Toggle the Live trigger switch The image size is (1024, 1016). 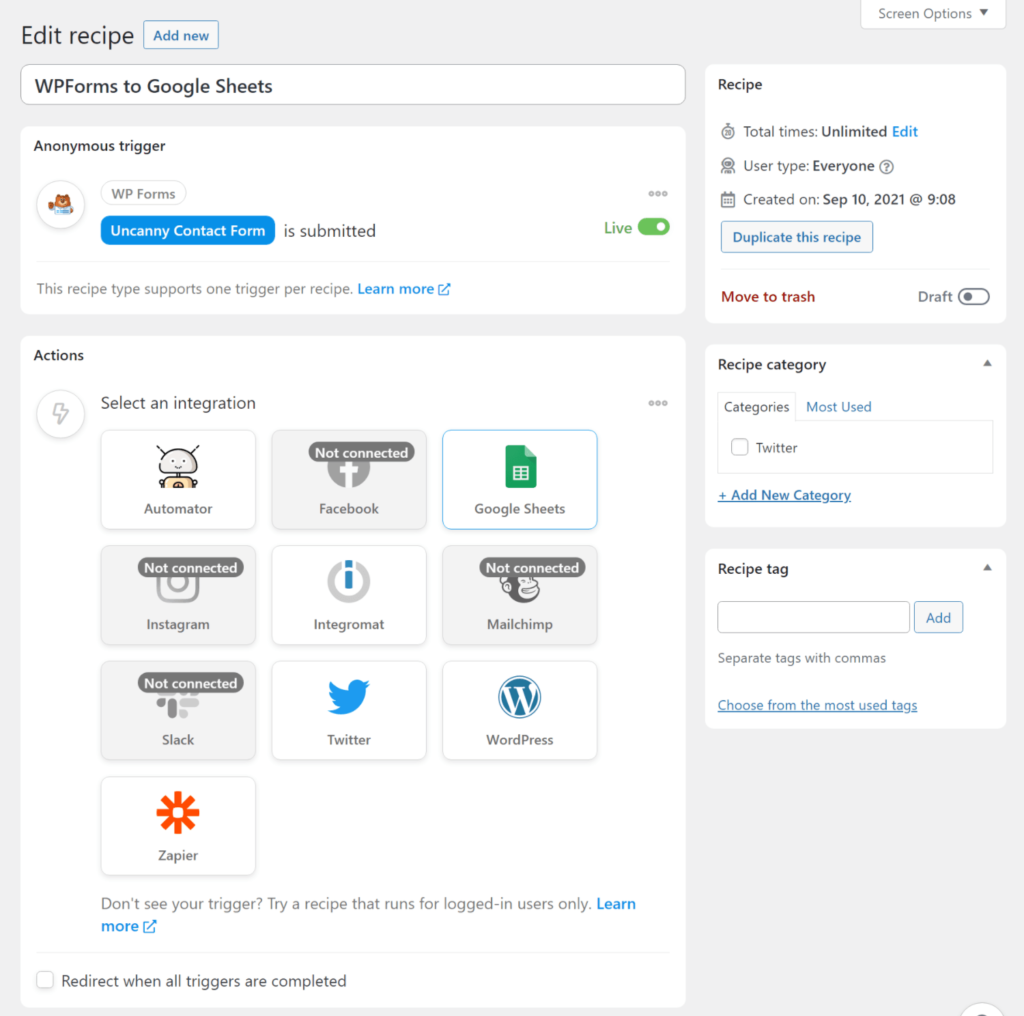[654, 227]
